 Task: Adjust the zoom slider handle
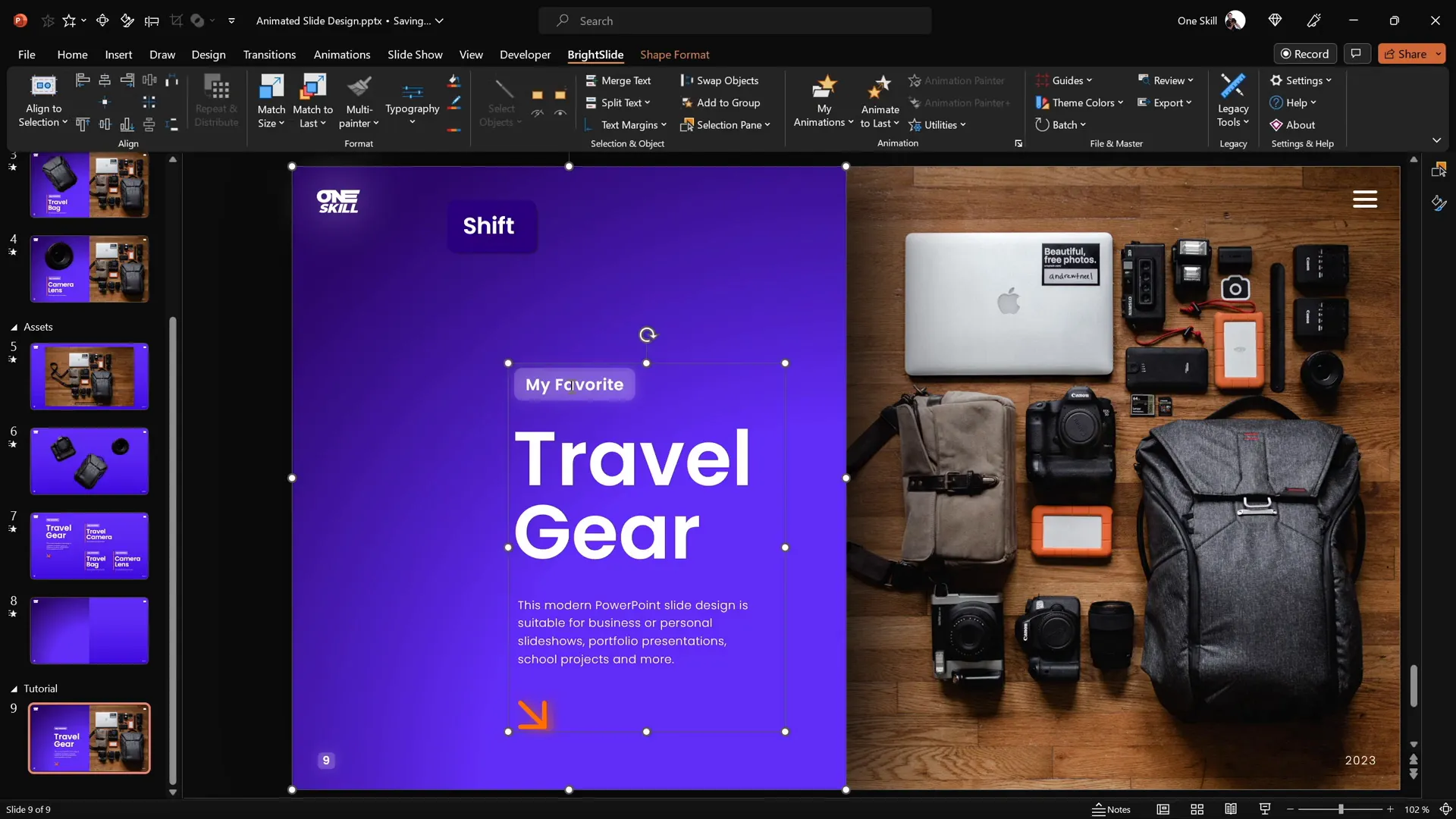click(x=1341, y=809)
